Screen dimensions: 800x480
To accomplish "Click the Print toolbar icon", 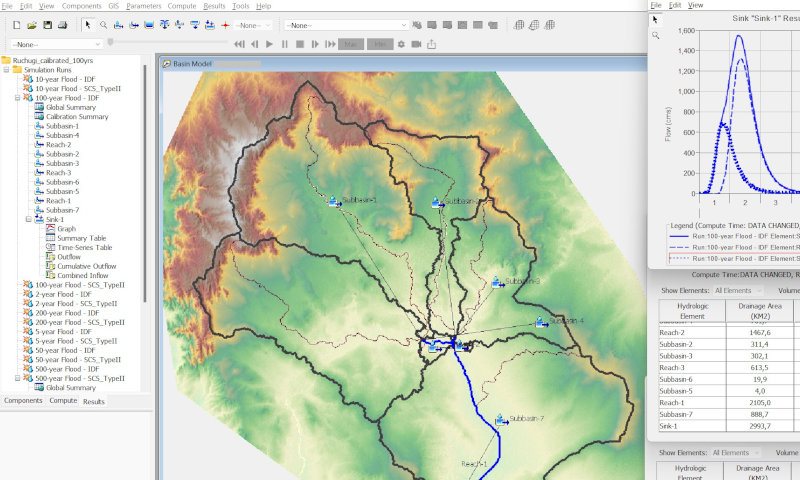I will point(63,24).
